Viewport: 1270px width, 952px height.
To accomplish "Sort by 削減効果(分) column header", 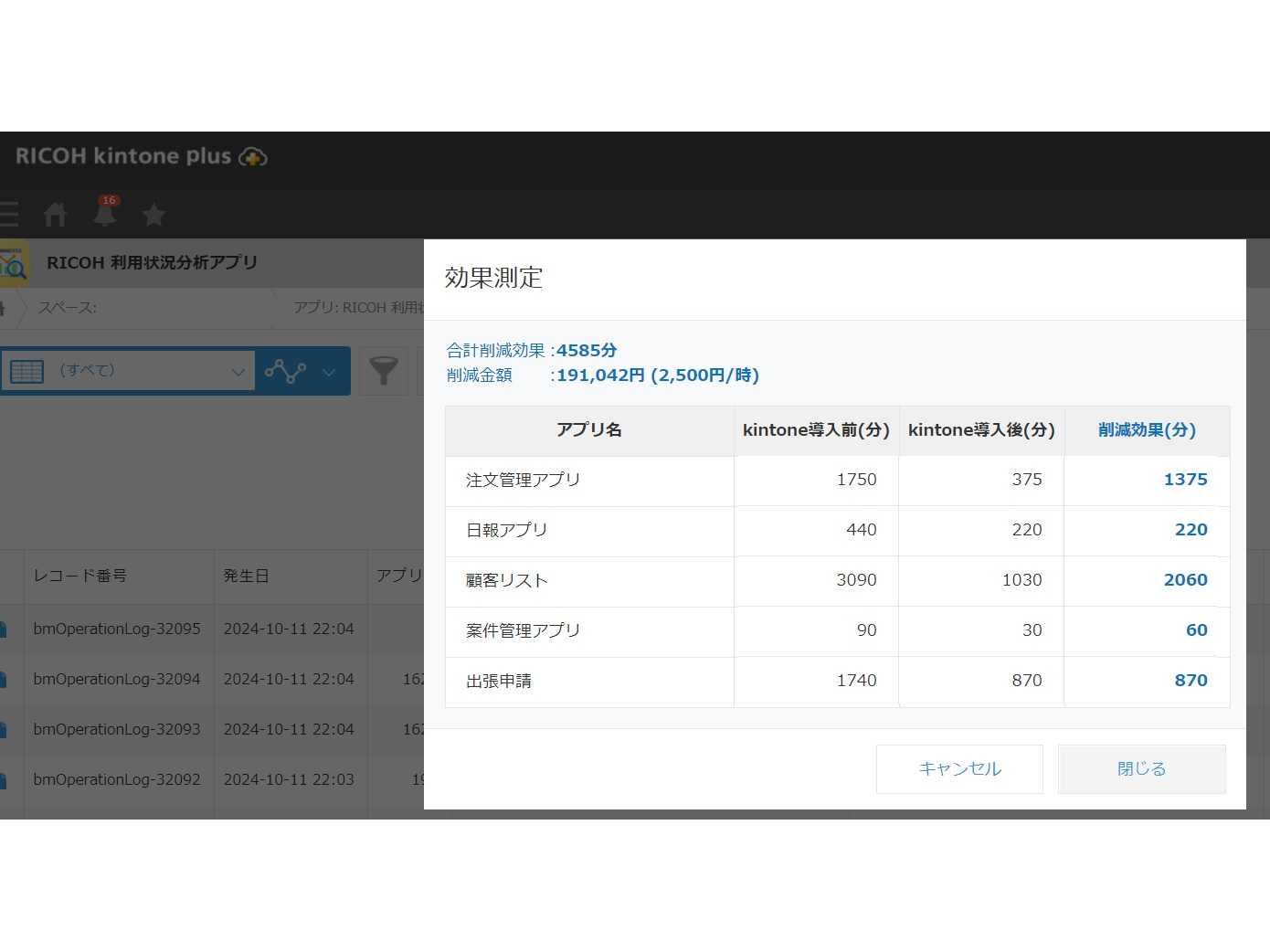I will point(1147,429).
